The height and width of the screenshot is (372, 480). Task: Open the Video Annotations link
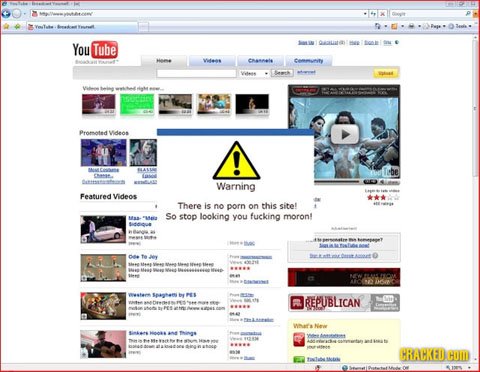[x=326, y=336]
